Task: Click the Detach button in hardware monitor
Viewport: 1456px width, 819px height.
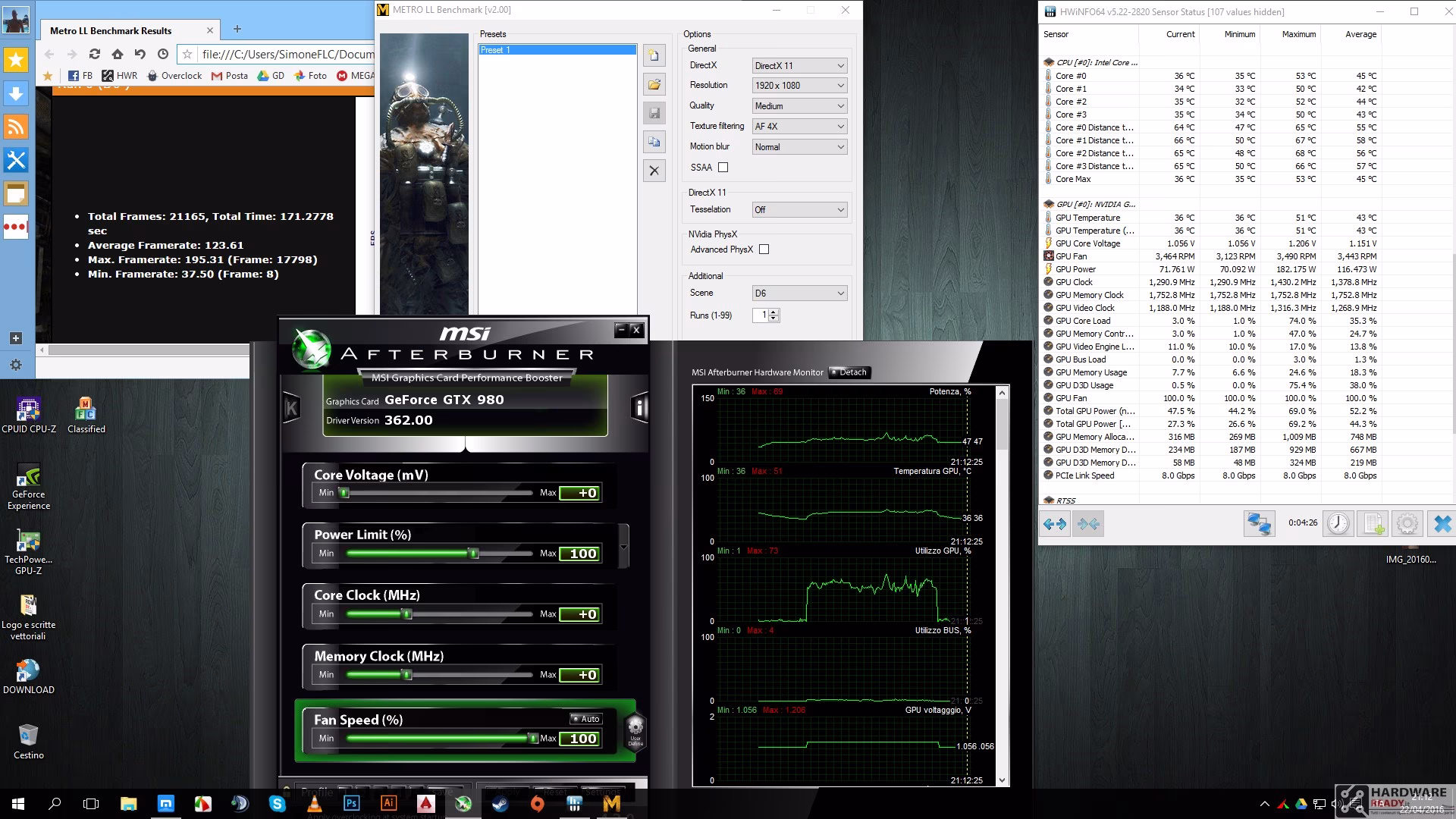Action: coord(849,372)
